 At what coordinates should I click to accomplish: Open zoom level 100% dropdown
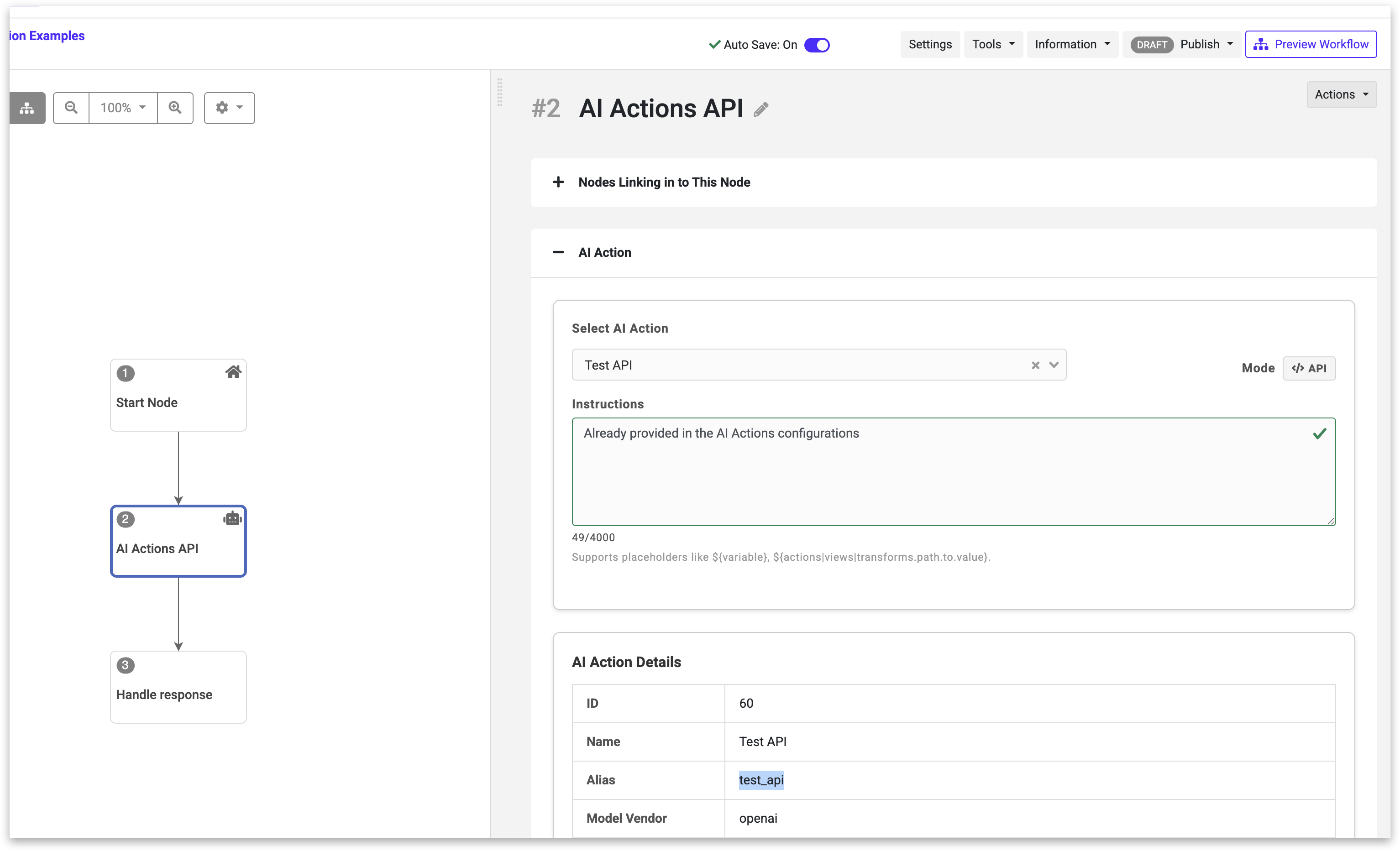[x=123, y=108]
